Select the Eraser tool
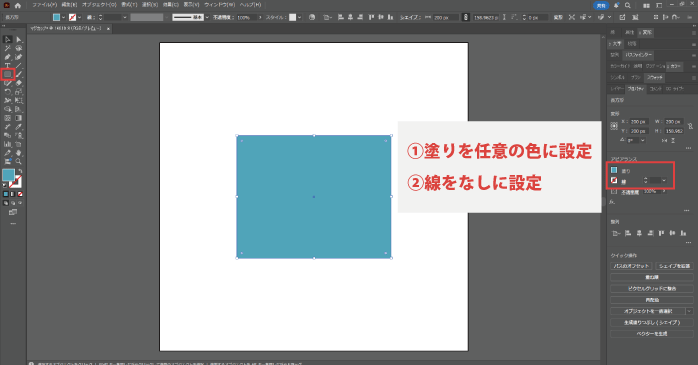Image resolution: width=698 pixels, height=365 pixels. pyautogui.click(x=19, y=83)
